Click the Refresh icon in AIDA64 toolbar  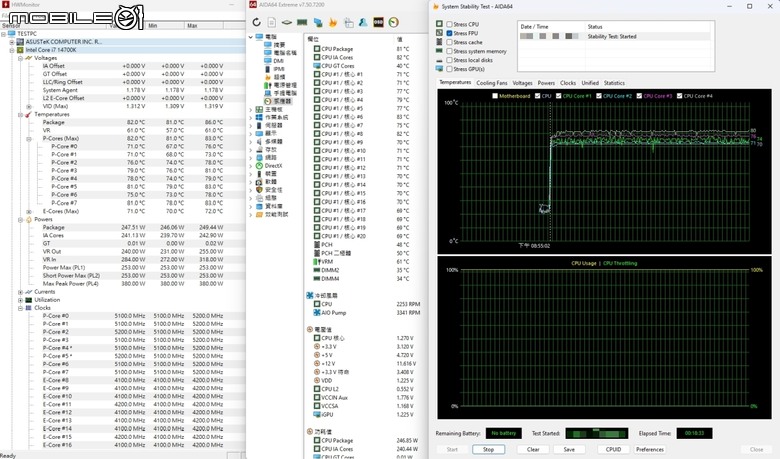coord(256,22)
